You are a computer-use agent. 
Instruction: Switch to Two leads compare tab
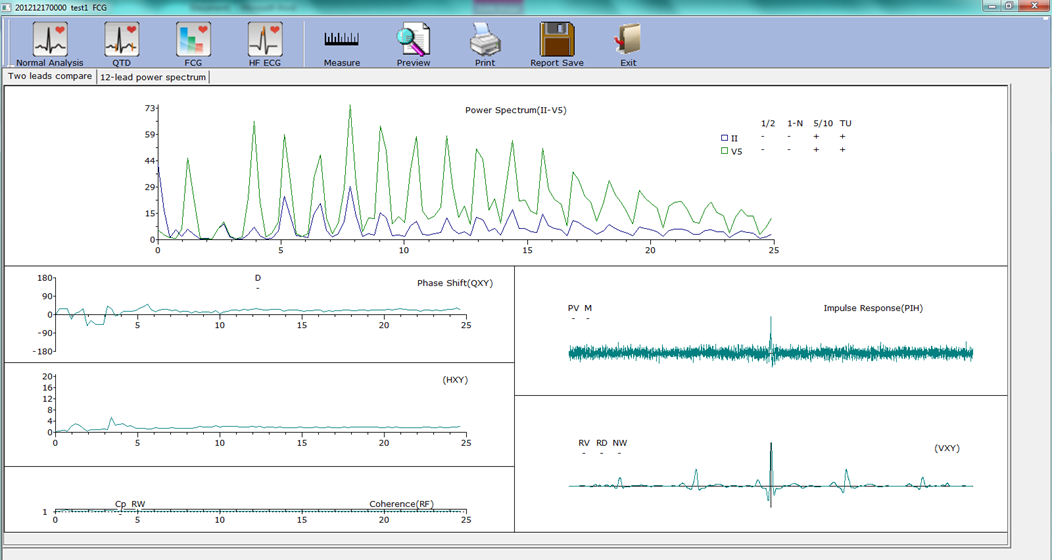click(x=50, y=76)
